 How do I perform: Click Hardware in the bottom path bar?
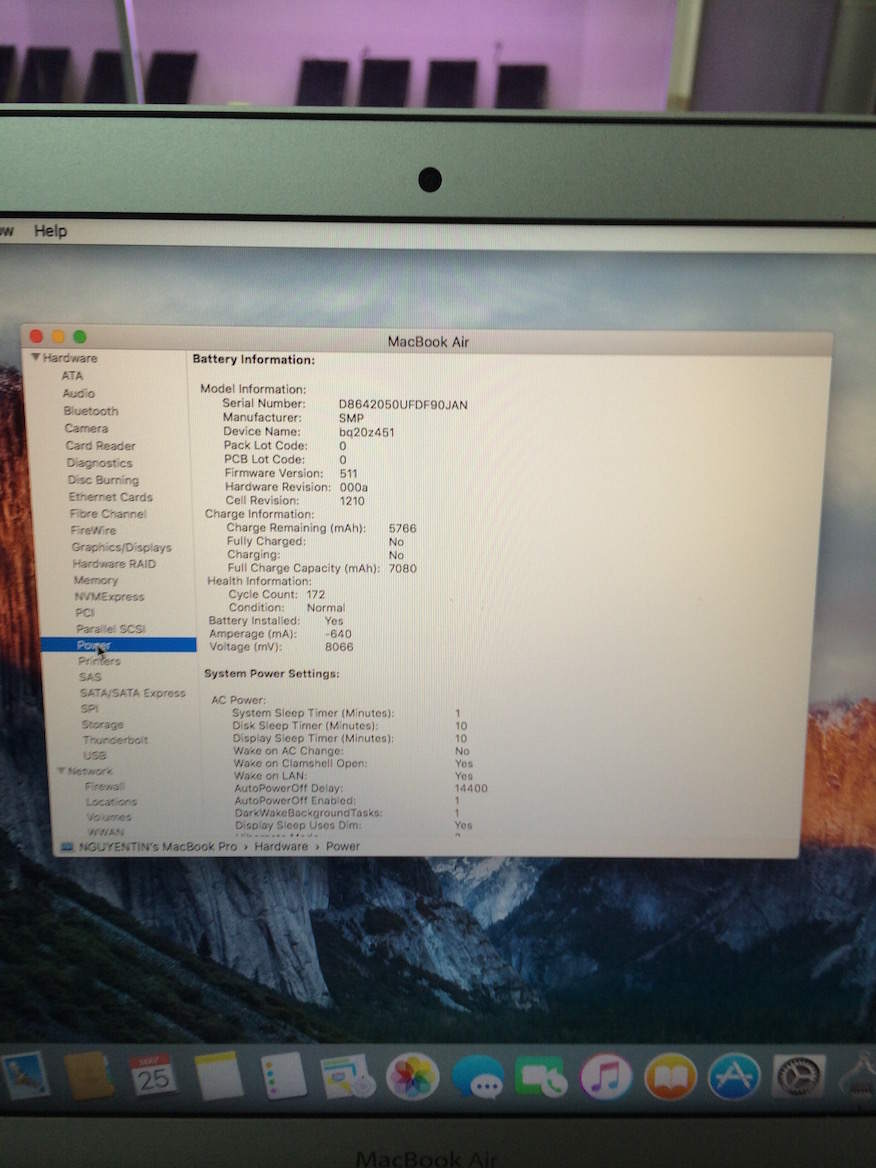(281, 846)
